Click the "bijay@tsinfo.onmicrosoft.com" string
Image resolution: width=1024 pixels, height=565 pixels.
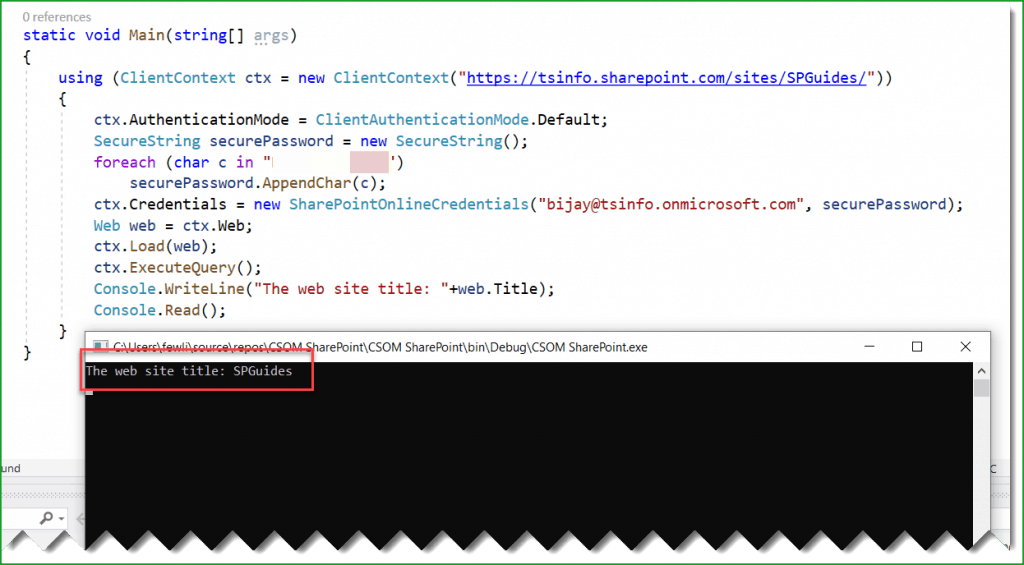tap(671, 204)
